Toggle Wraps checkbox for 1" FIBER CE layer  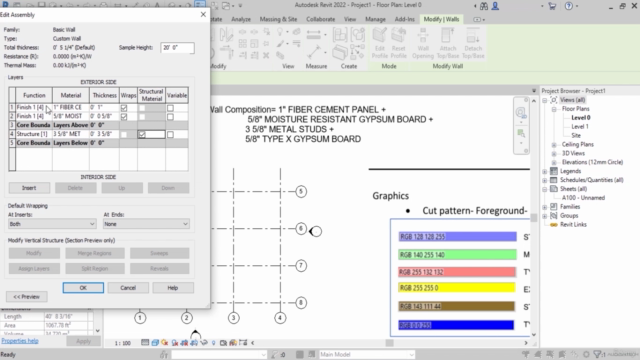(x=124, y=108)
